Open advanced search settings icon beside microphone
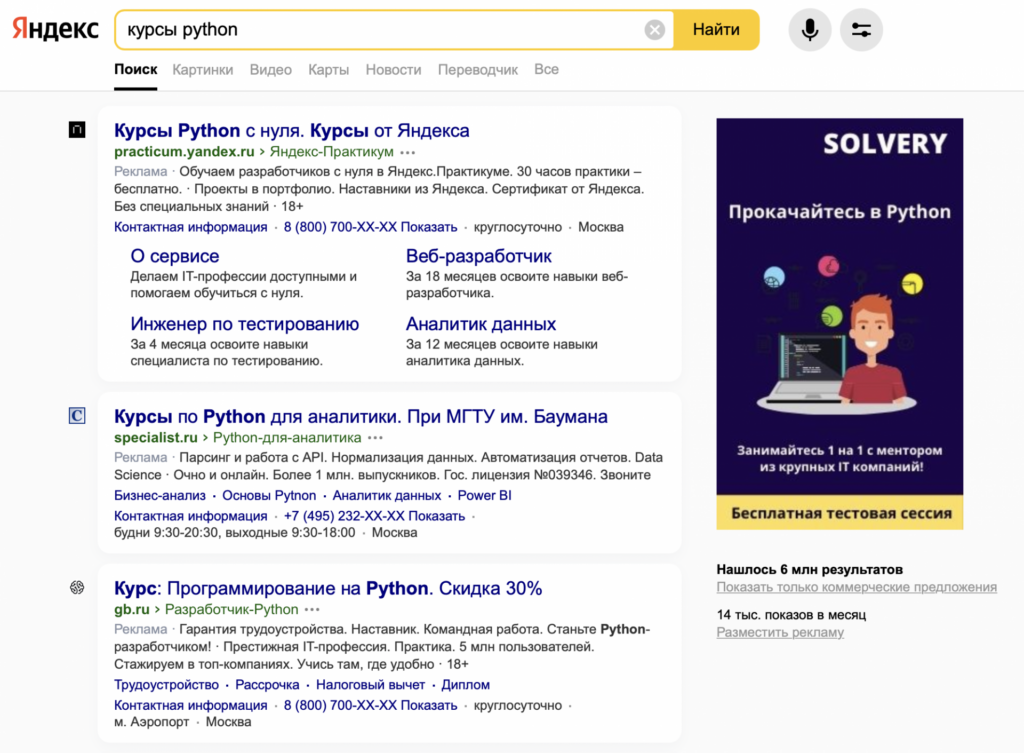Image resolution: width=1024 pixels, height=753 pixels. point(861,30)
